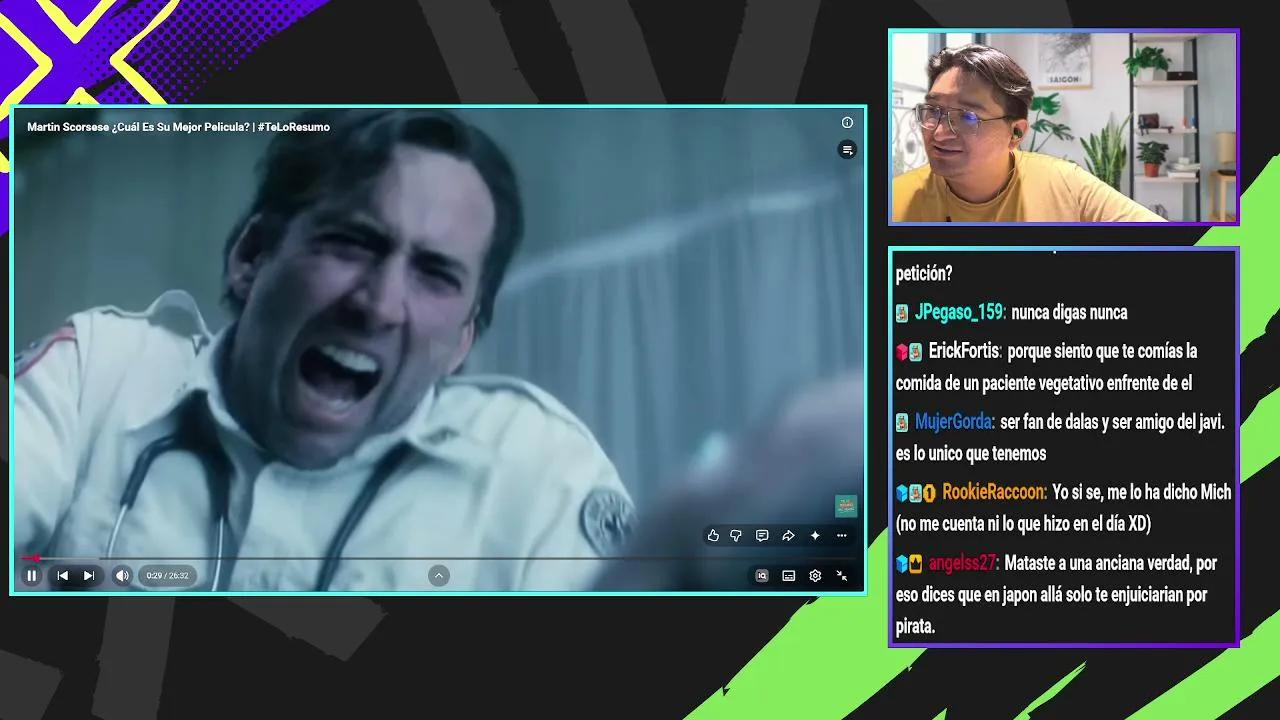Share the video using arrow icon
This screenshot has width=1280, height=720.
click(x=788, y=536)
